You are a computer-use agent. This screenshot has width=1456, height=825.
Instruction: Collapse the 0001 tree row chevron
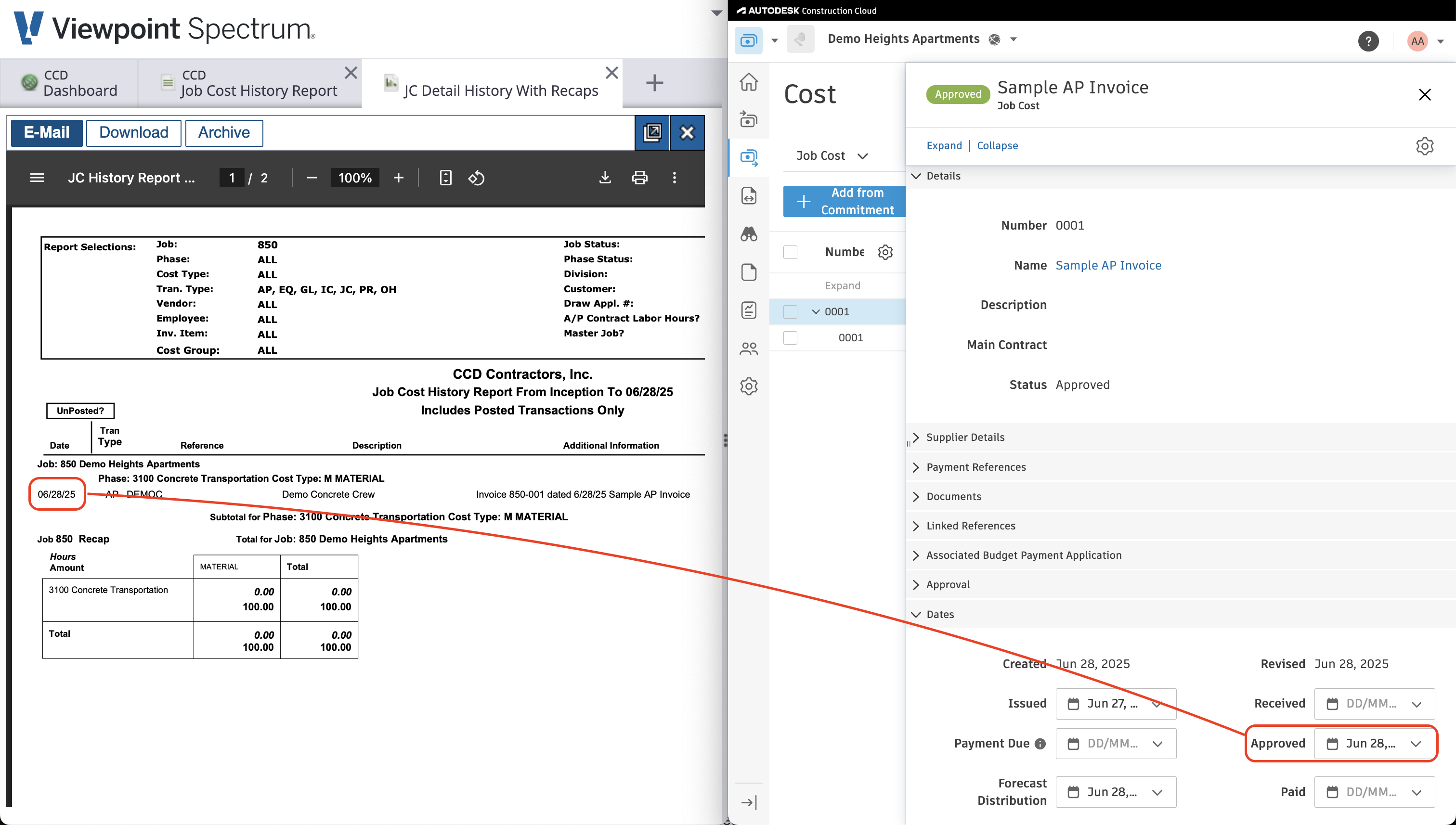(816, 311)
